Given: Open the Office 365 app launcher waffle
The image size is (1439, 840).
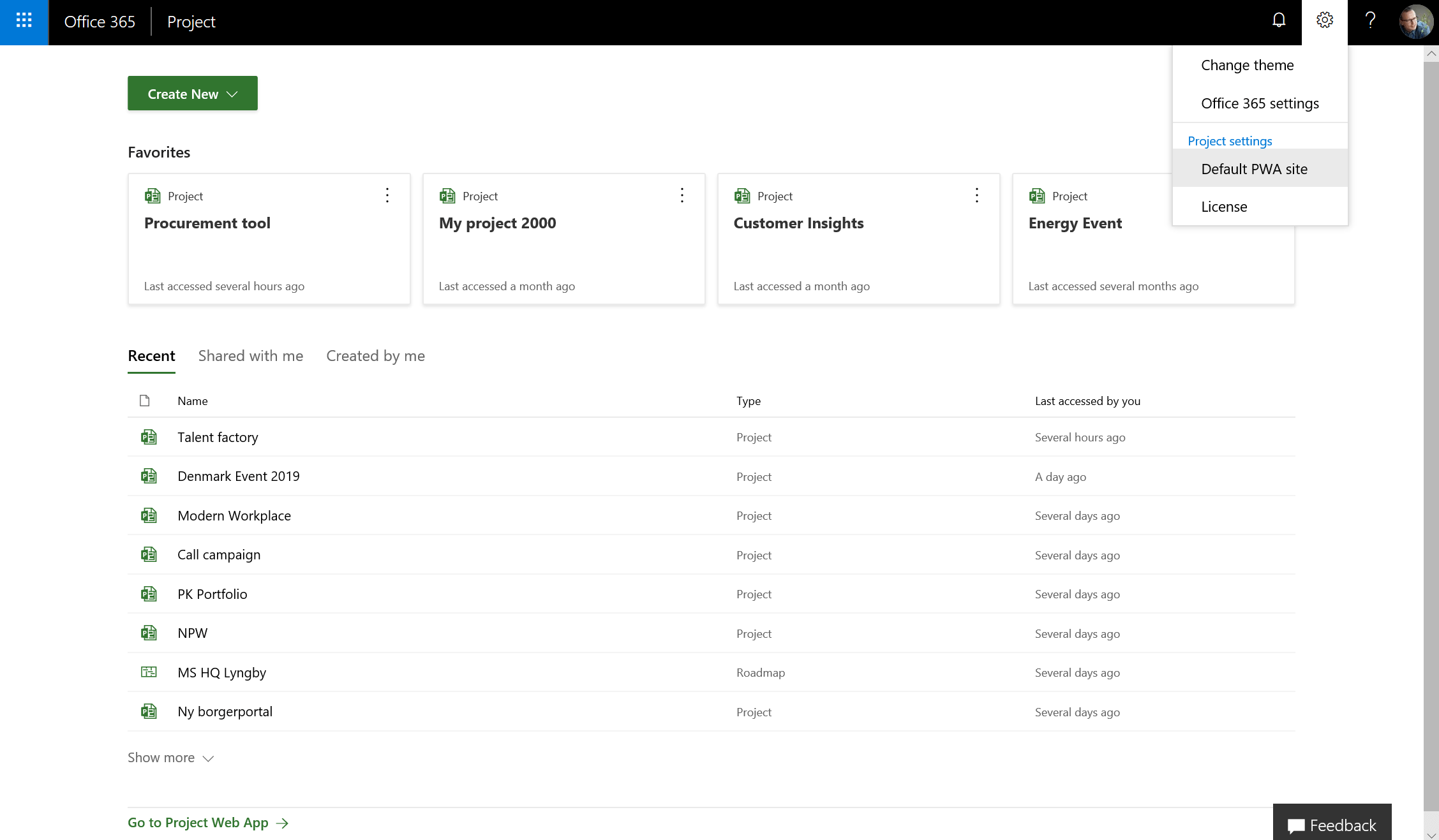Looking at the screenshot, I should (x=24, y=22).
